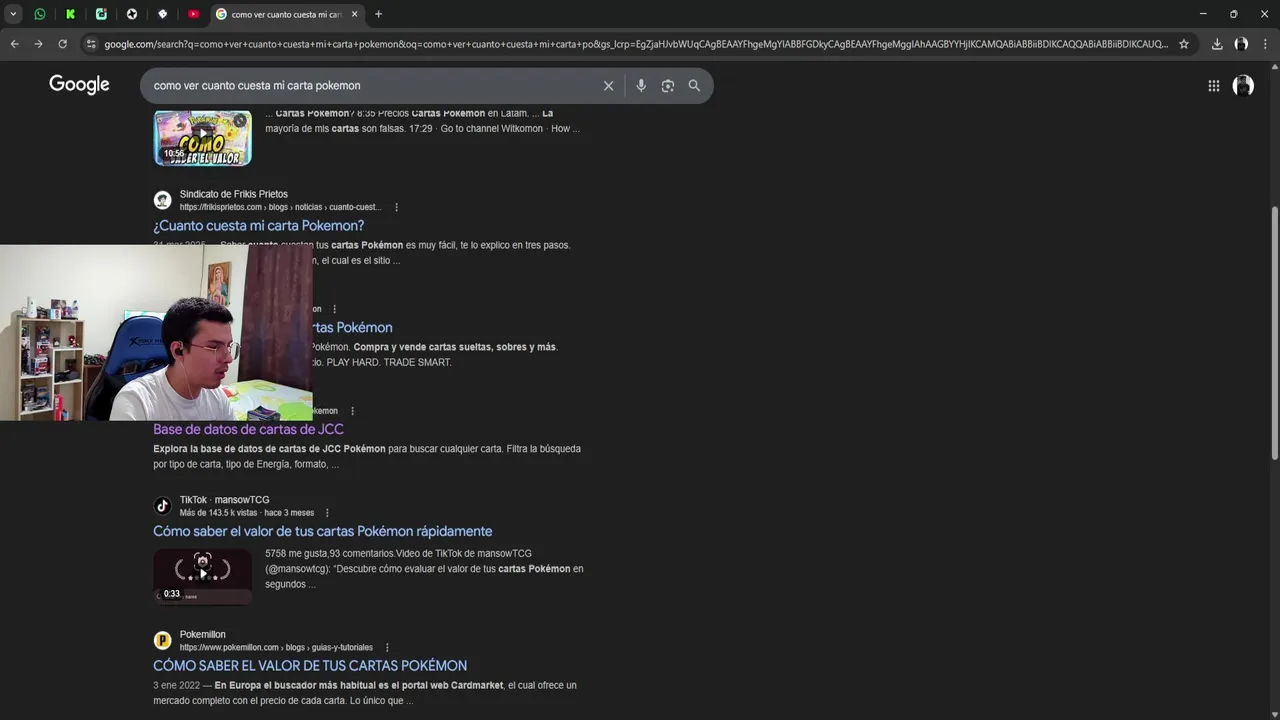Select the pinned tab with star icon
The width and height of the screenshot is (1280, 720).
pos(131,14)
